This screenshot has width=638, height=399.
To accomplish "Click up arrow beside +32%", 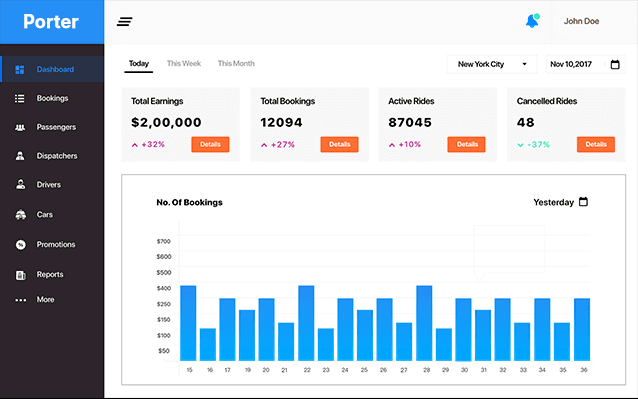I will click(135, 145).
